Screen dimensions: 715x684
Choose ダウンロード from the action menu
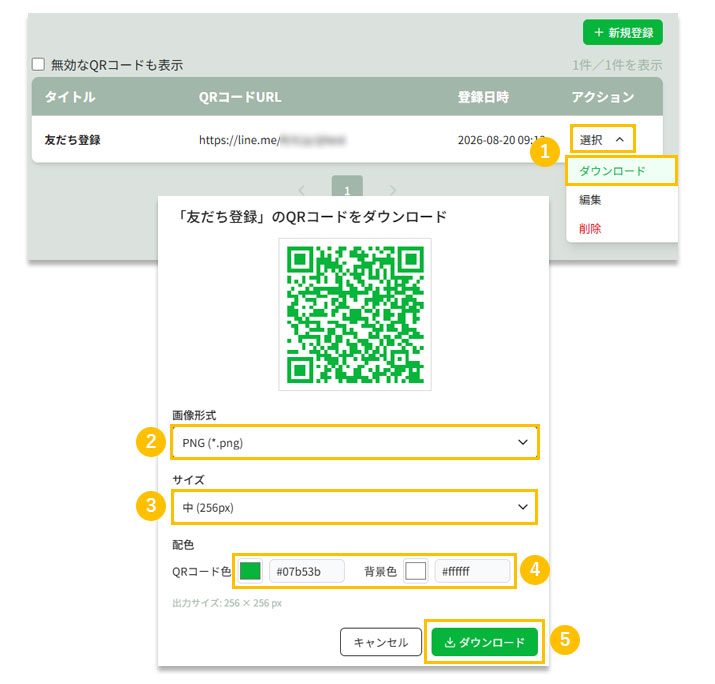click(x=621, y=171)
